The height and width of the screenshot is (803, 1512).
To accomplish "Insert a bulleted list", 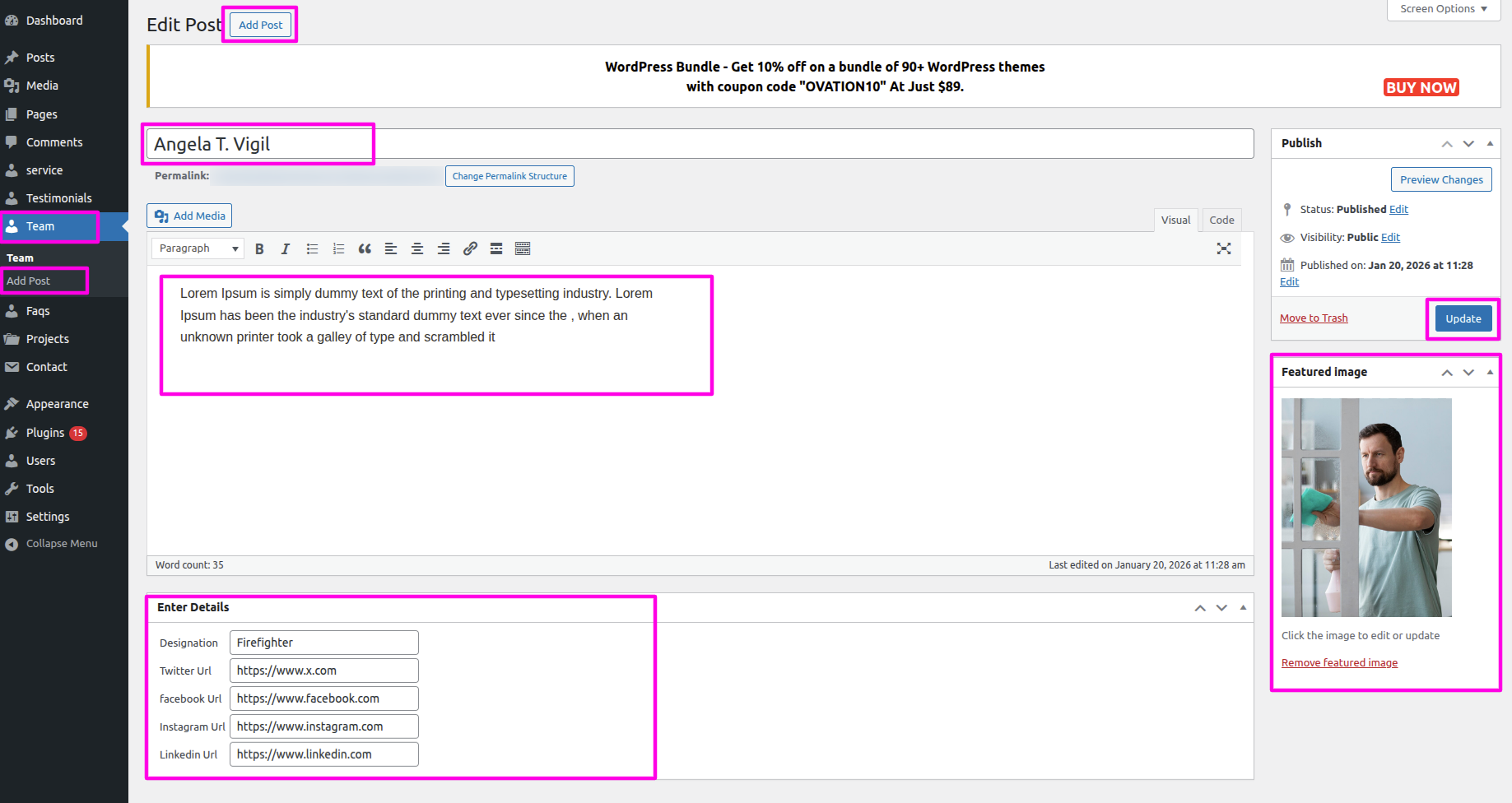I will [312, 248].
